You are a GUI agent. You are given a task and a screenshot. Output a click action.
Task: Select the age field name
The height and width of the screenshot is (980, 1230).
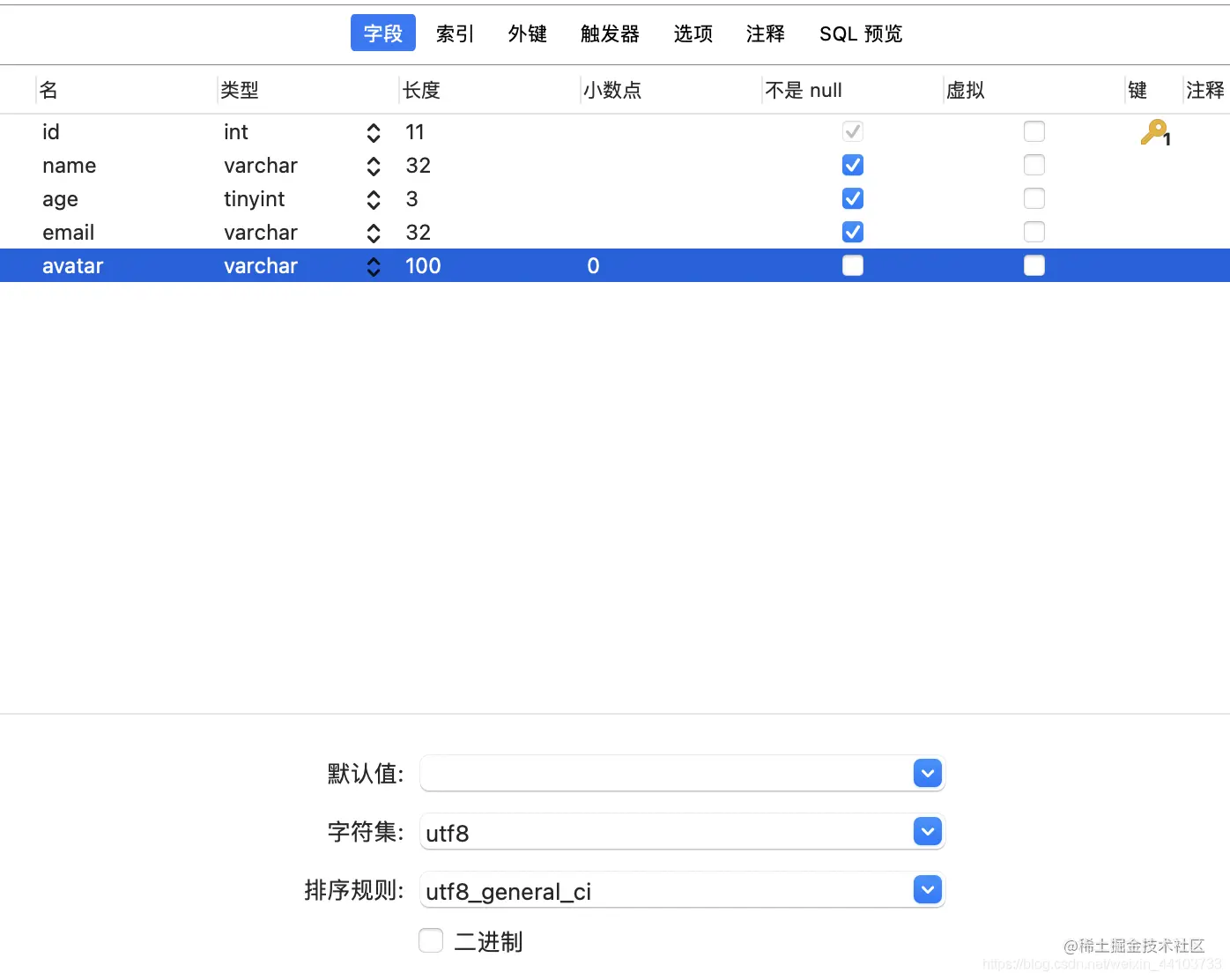pyautogui.click(x=60, y=199)
